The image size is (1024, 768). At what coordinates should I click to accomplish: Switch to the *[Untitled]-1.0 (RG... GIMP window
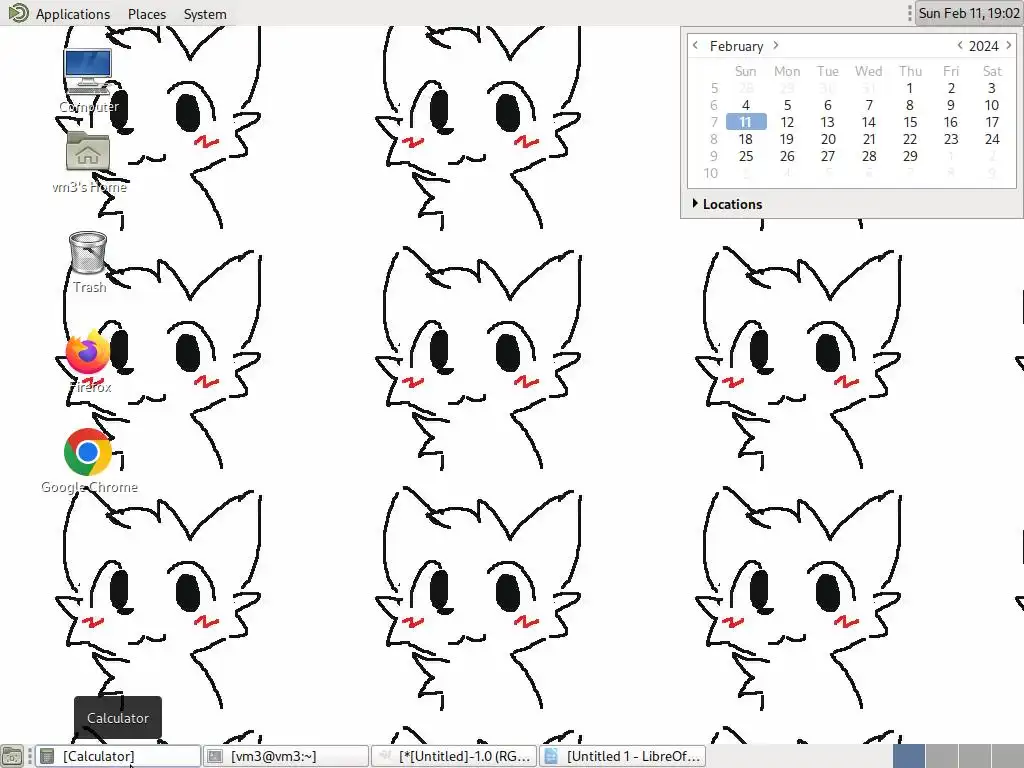pos(453,756)
